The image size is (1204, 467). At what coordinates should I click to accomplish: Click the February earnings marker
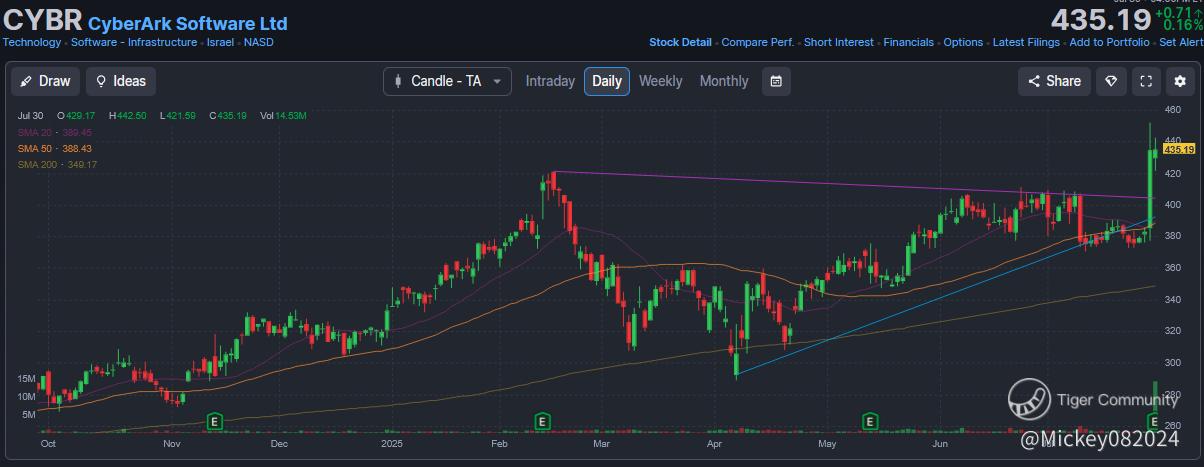click(542, 421)
